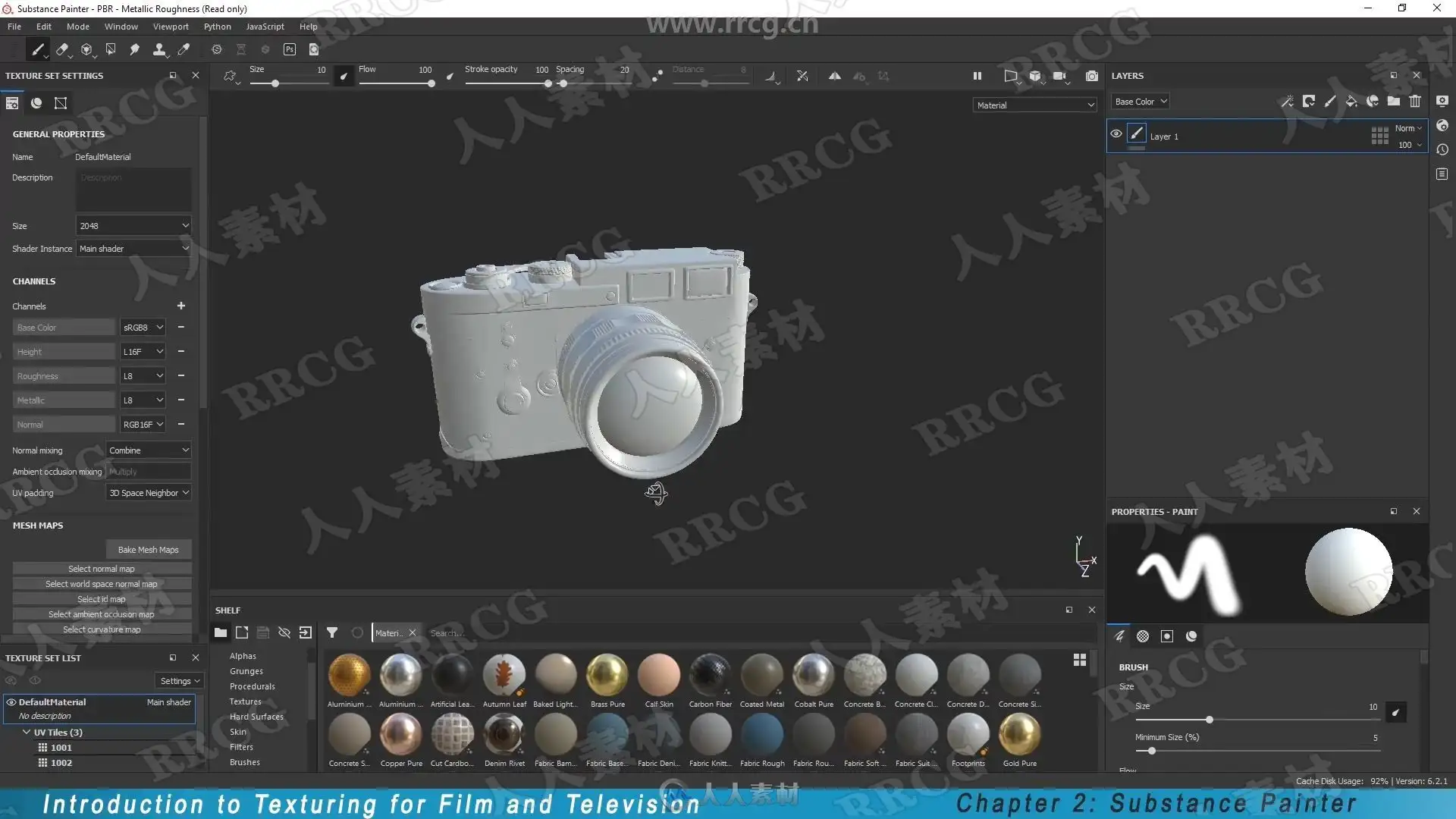Take viewport screenshot with camera icon
1456x819 pixels.
coord(1091,76)
